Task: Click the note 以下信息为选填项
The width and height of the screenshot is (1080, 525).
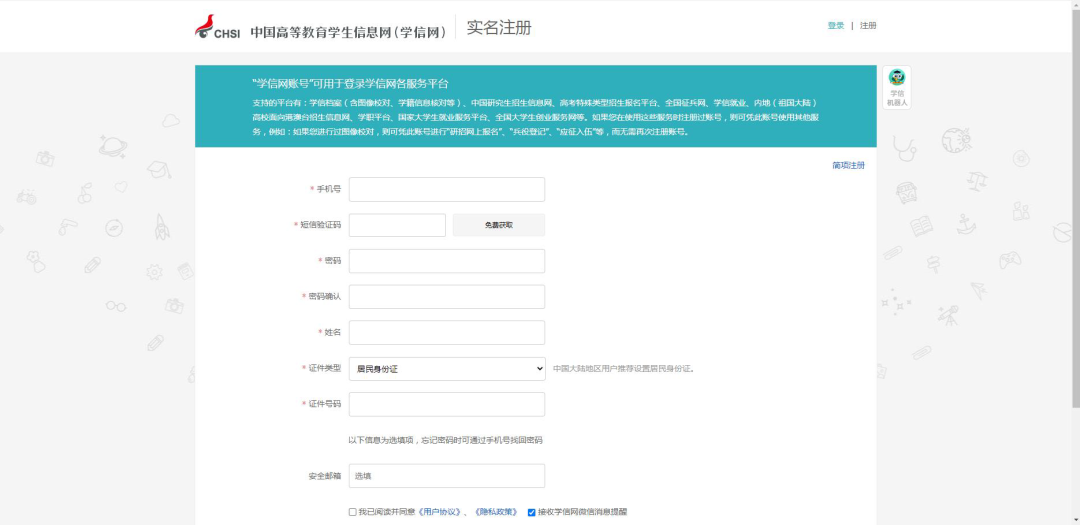Action: (446, 440)
